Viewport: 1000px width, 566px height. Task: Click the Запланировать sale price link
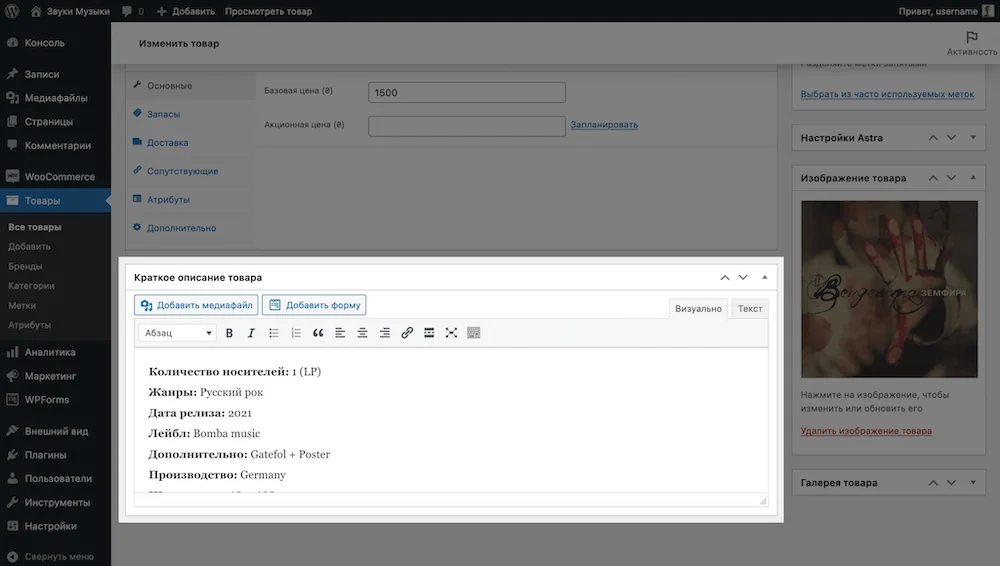click(x=604, y=124)
